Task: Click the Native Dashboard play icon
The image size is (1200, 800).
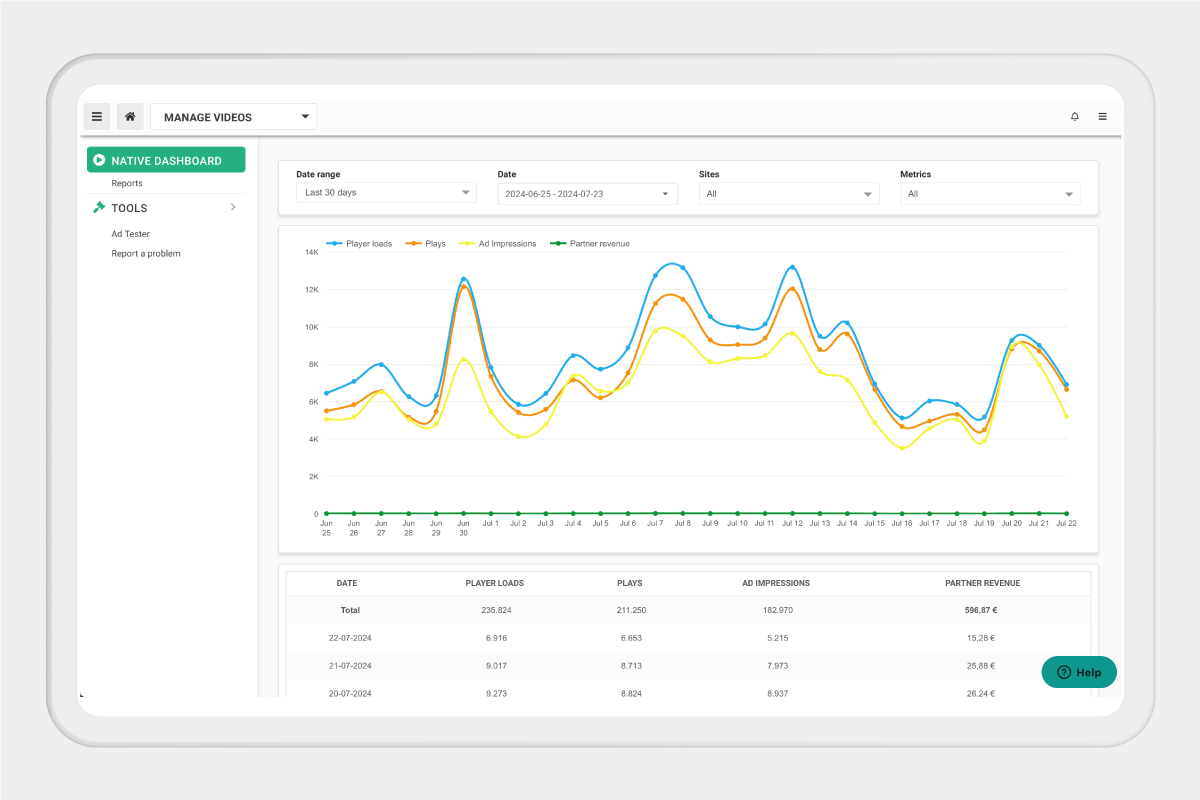Action: [99, 160]
